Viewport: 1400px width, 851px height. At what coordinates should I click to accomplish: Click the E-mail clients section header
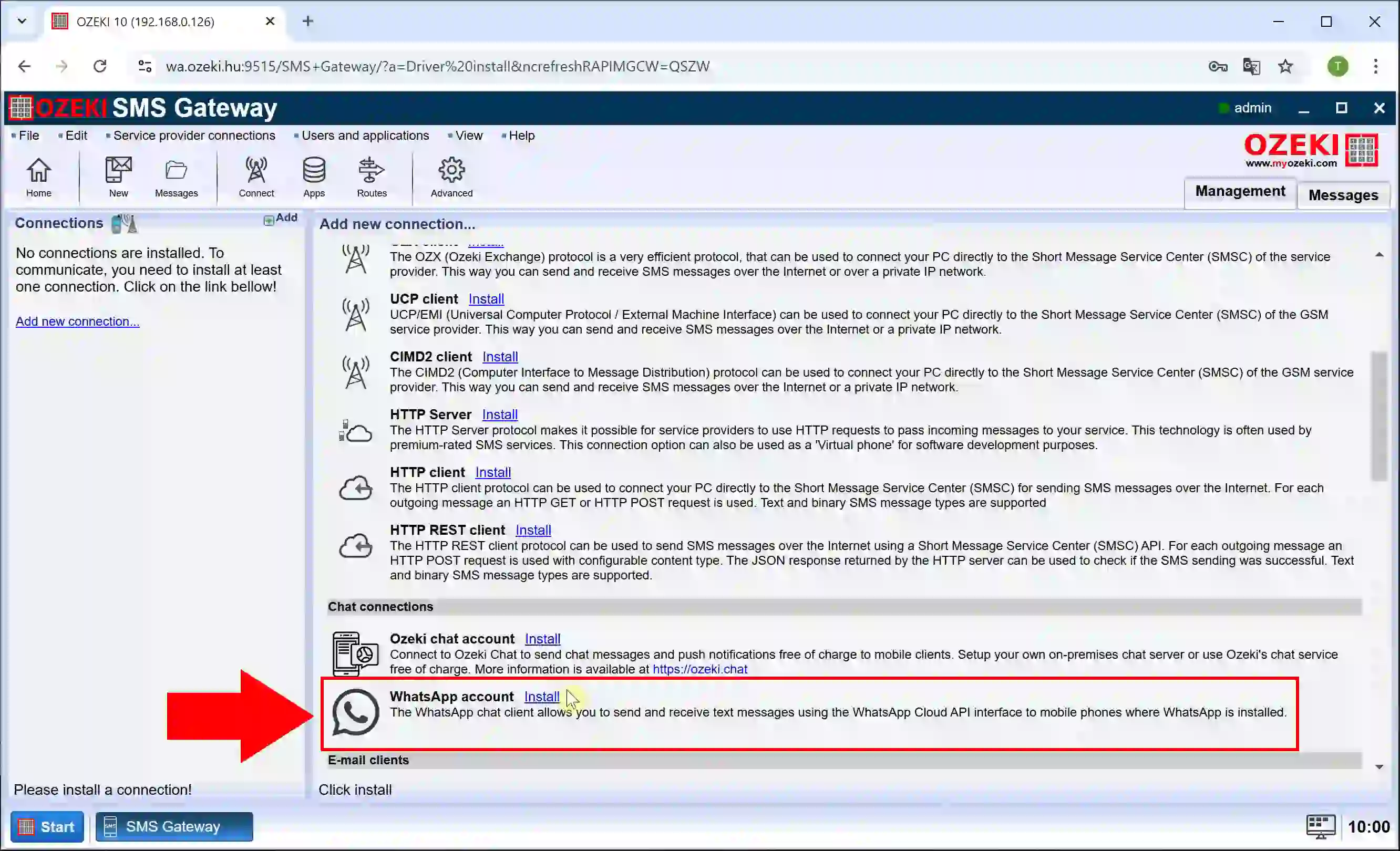(845, 760)
